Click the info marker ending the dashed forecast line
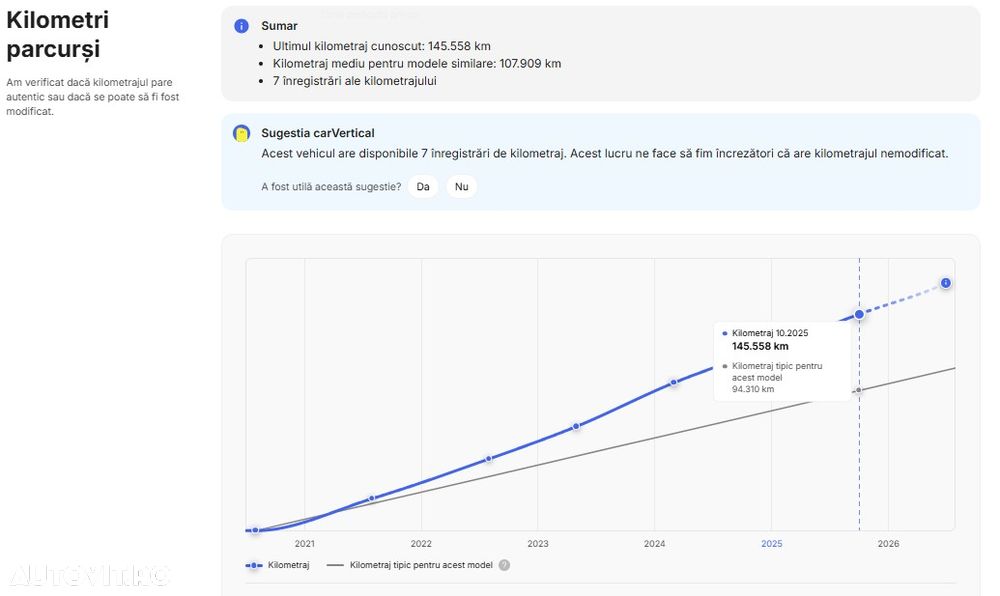Image resolution: width=1000 pixels, height=596 pixels. [x=945, y=283]
